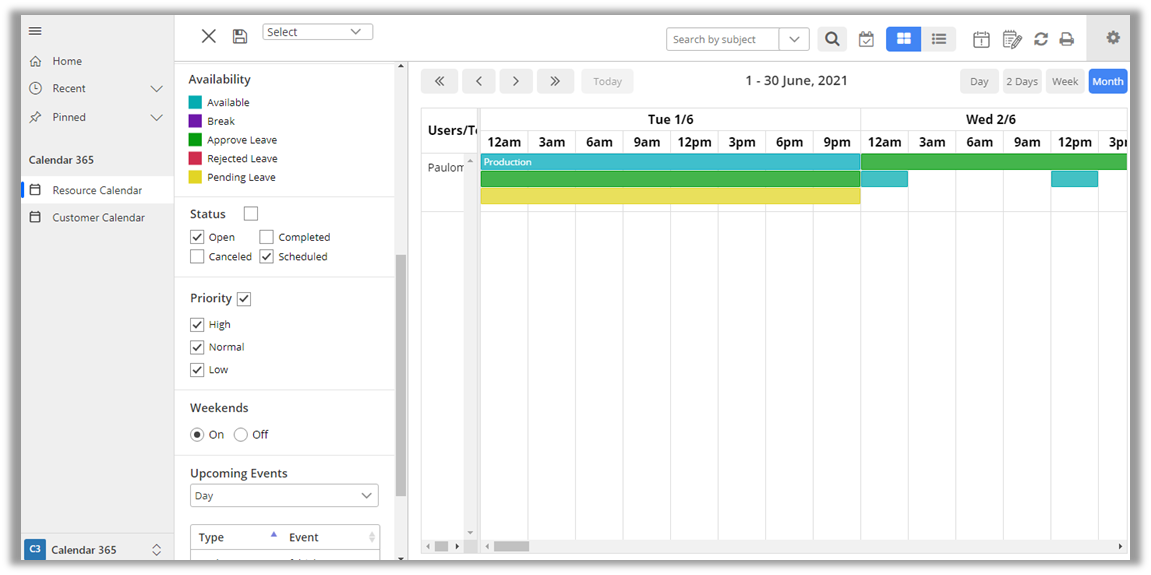Click the Production event bar
Screen dimensions: 1151x575
pyautogui.click(x=670, y=162)
